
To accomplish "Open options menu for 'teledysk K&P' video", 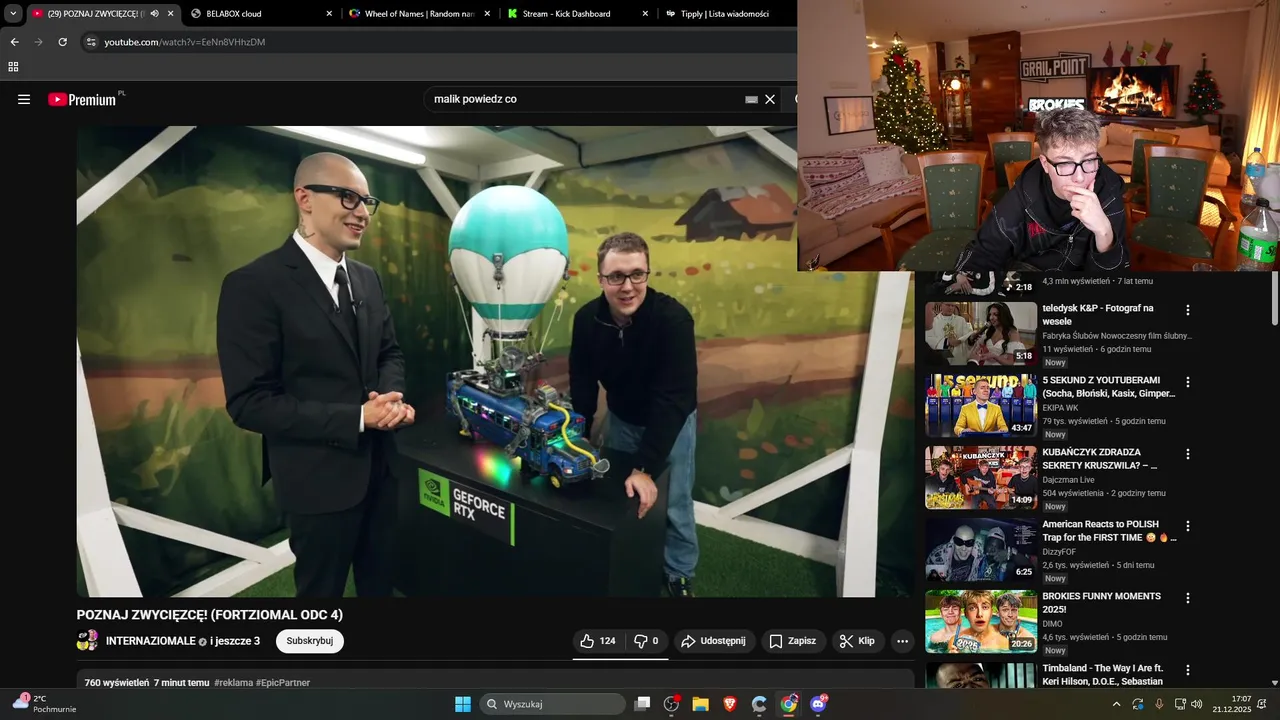I will click(1188, 310).
